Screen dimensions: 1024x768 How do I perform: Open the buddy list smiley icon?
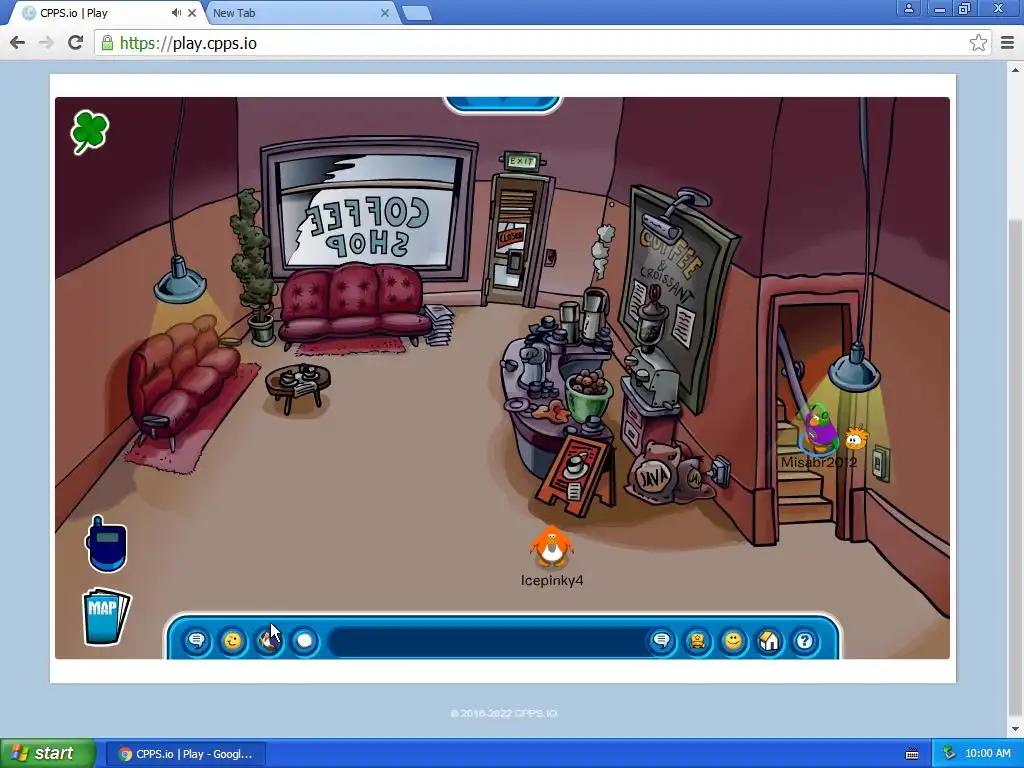pyautogui.click(x=733, y=641)
